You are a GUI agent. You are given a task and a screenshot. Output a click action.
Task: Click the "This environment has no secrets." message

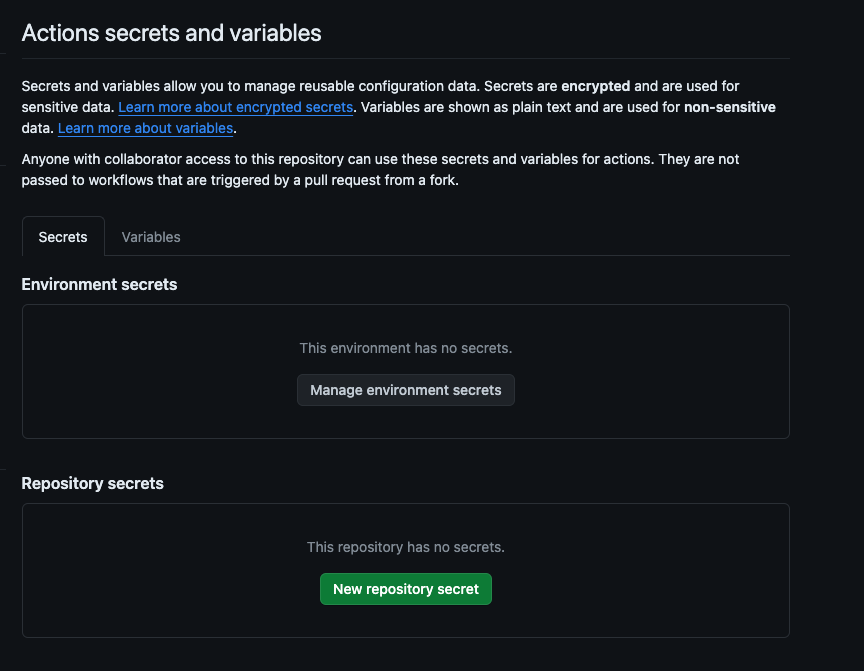click(x=406, y=348)
